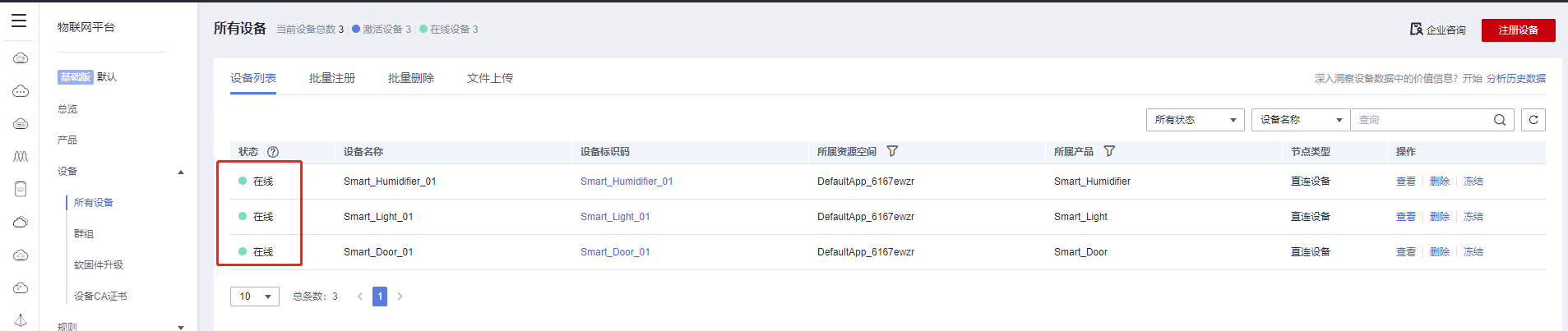Viewport: 1568px width, 331px height.
Task: Open the page size dropdown showing 10
Action: [255, 297]
